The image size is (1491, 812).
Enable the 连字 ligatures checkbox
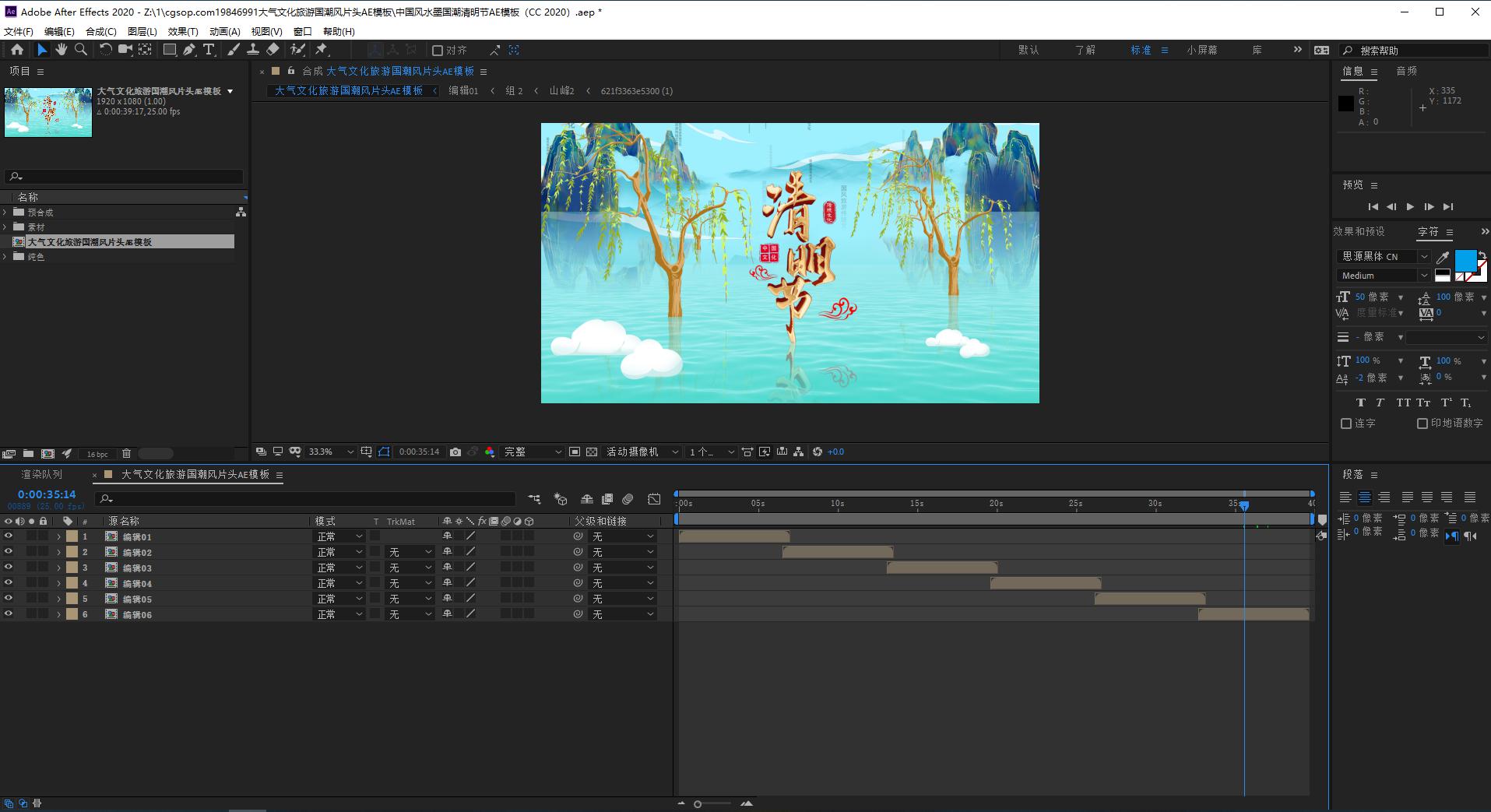point(1346,424)
